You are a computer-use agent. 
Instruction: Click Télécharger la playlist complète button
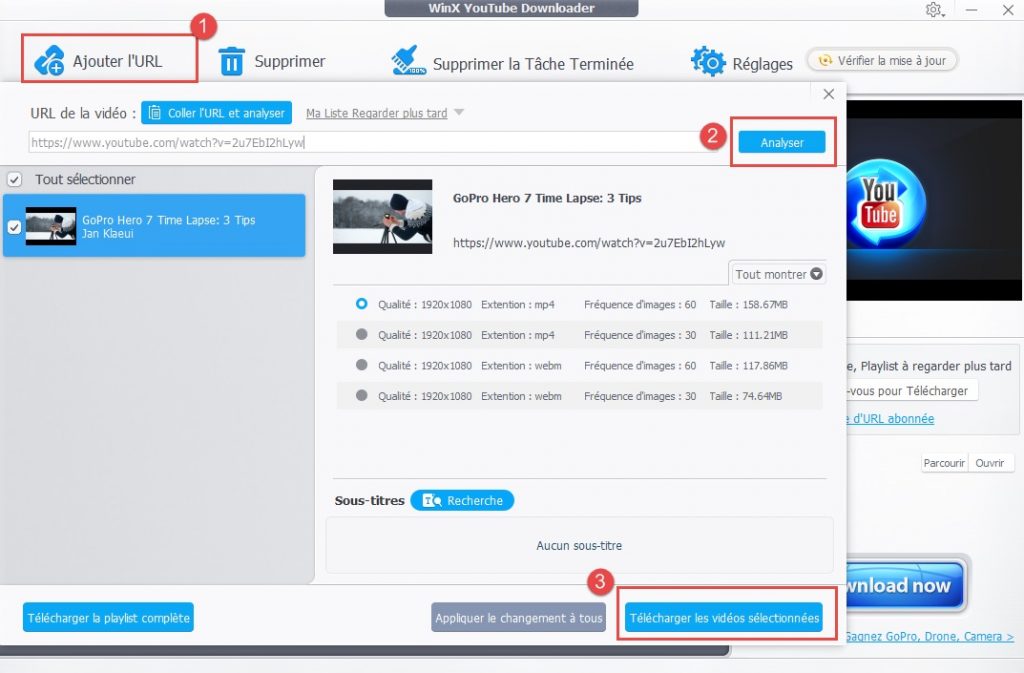coord(108,618)
